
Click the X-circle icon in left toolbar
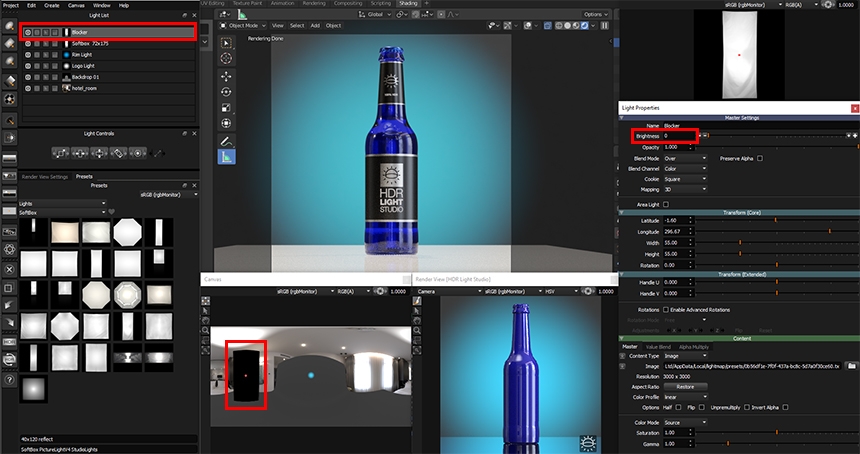pos(9,270)
